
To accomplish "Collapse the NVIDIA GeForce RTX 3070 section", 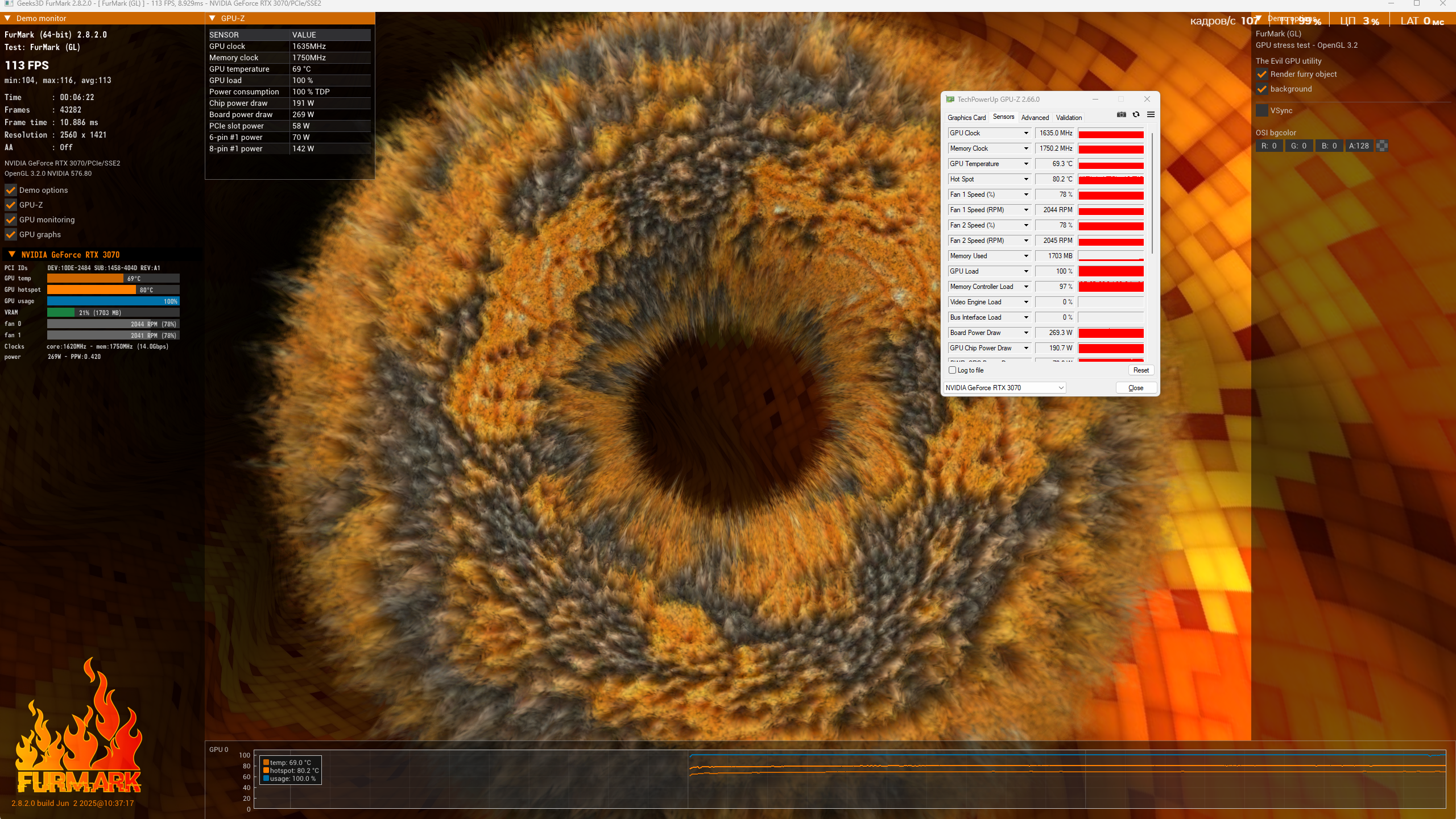I will point(12,254).
